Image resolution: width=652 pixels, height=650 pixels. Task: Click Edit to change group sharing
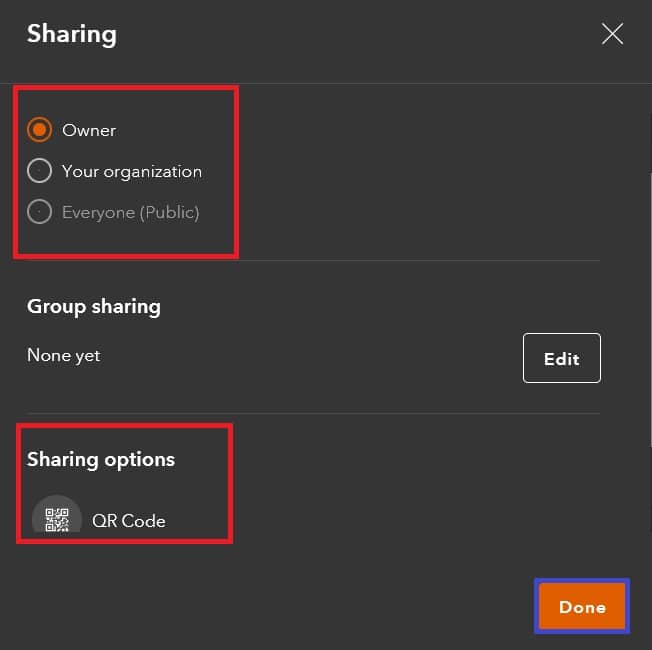coord(561,358)
